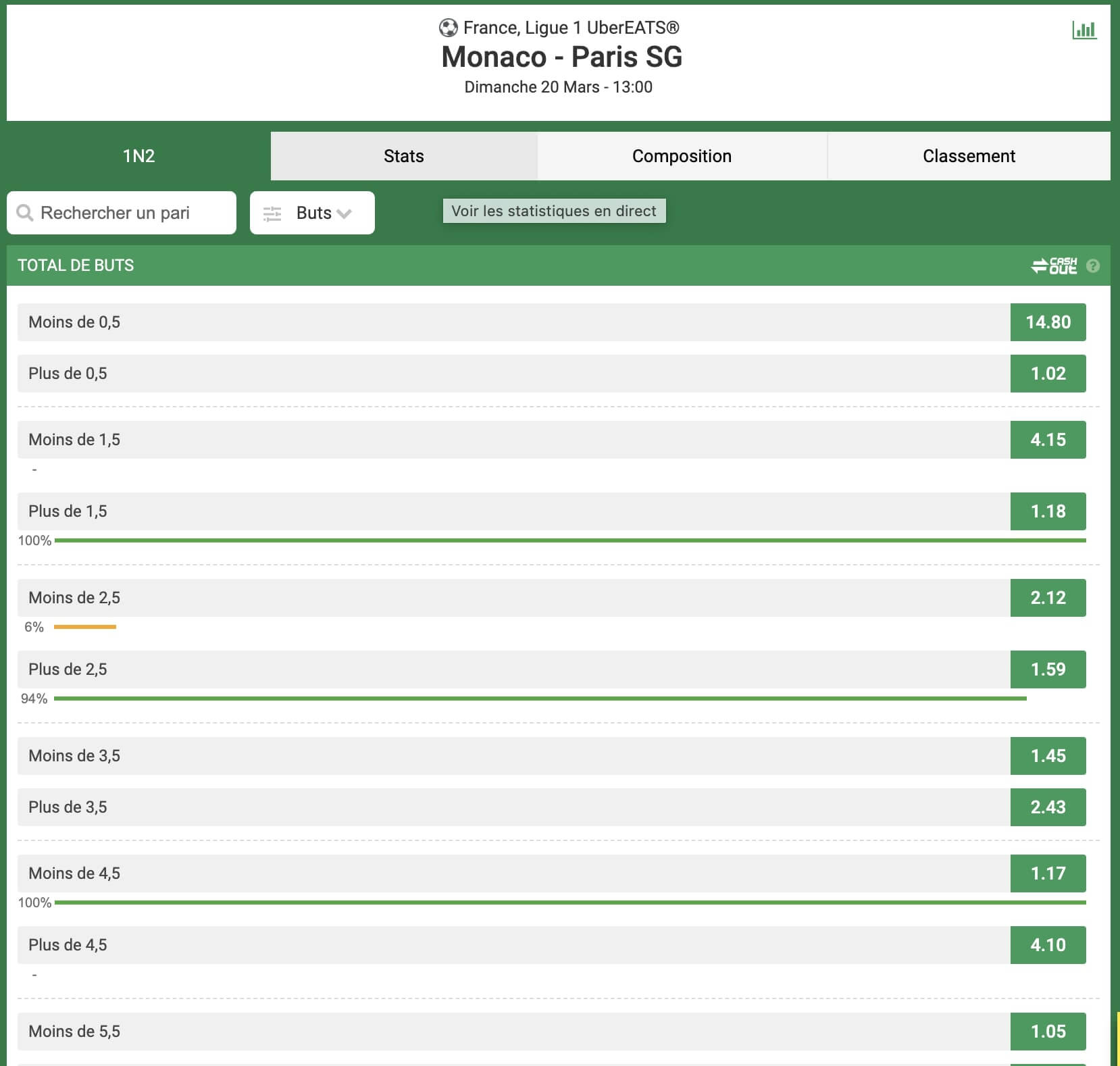Viewport: 1120px width, 1066px height.
Task: Click the filter sliders icon beside Buts
Action: click(272, 213)
